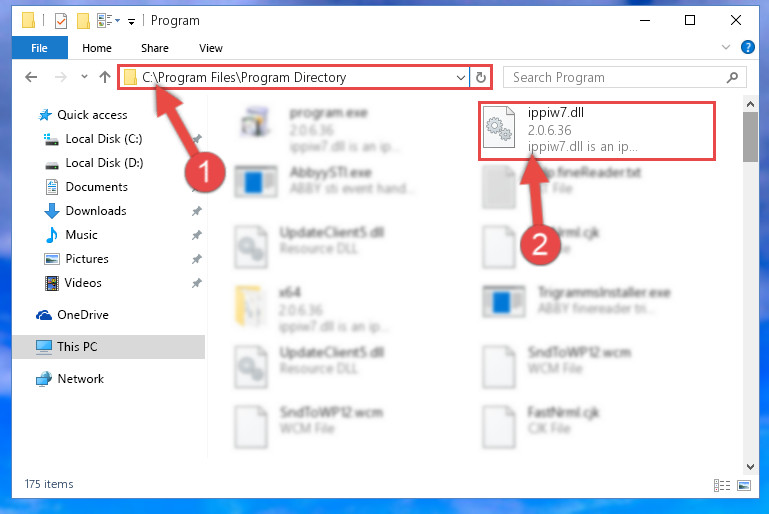Click the Properties checkmark quick access icon

61,21
